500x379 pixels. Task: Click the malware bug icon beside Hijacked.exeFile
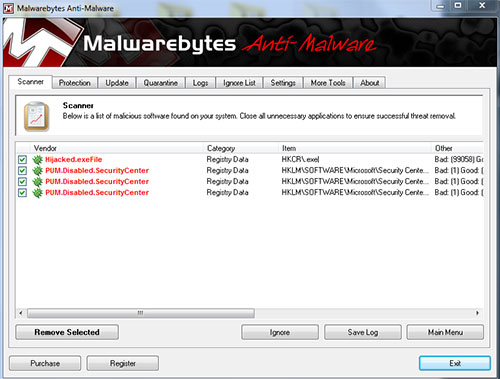click(37, 160)
